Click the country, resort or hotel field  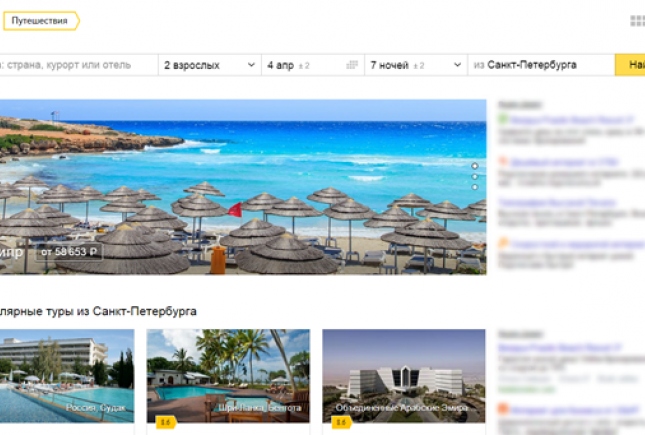79,65
